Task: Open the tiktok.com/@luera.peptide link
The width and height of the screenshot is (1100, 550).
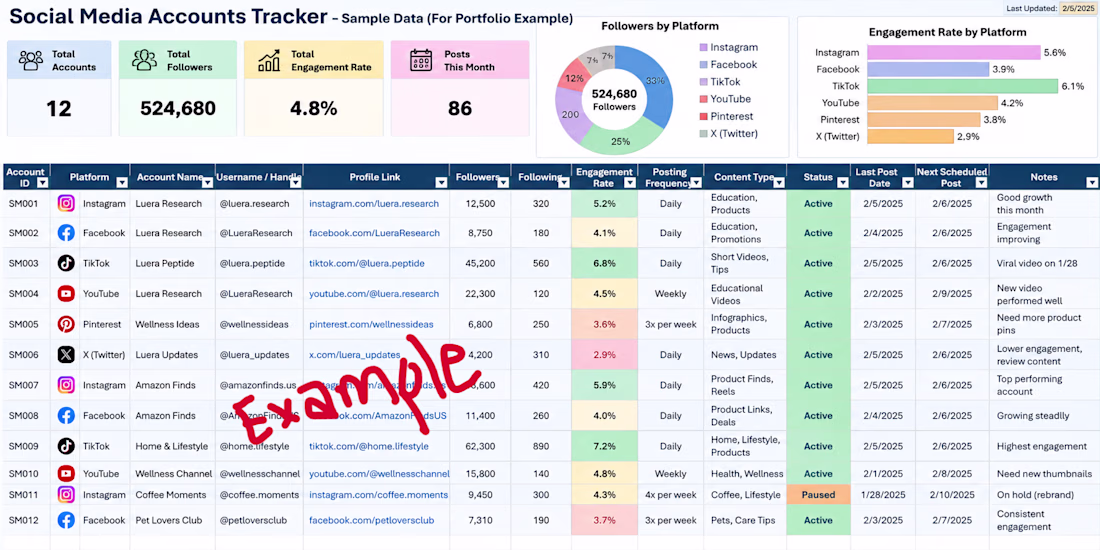Action: [x=367, y=263]
